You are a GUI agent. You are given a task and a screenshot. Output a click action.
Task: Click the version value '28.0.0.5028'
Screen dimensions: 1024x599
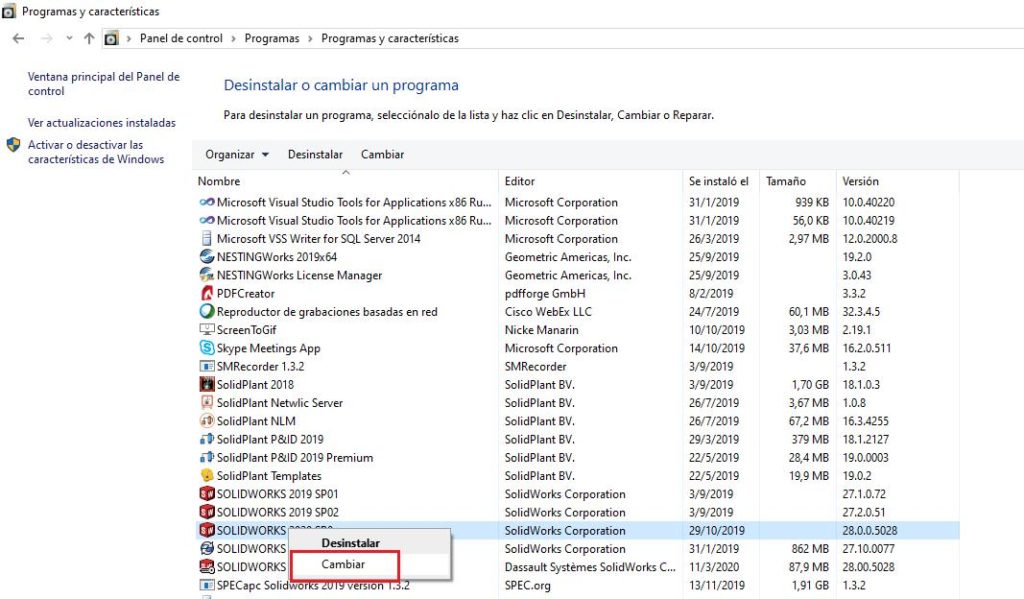(869, 530)
